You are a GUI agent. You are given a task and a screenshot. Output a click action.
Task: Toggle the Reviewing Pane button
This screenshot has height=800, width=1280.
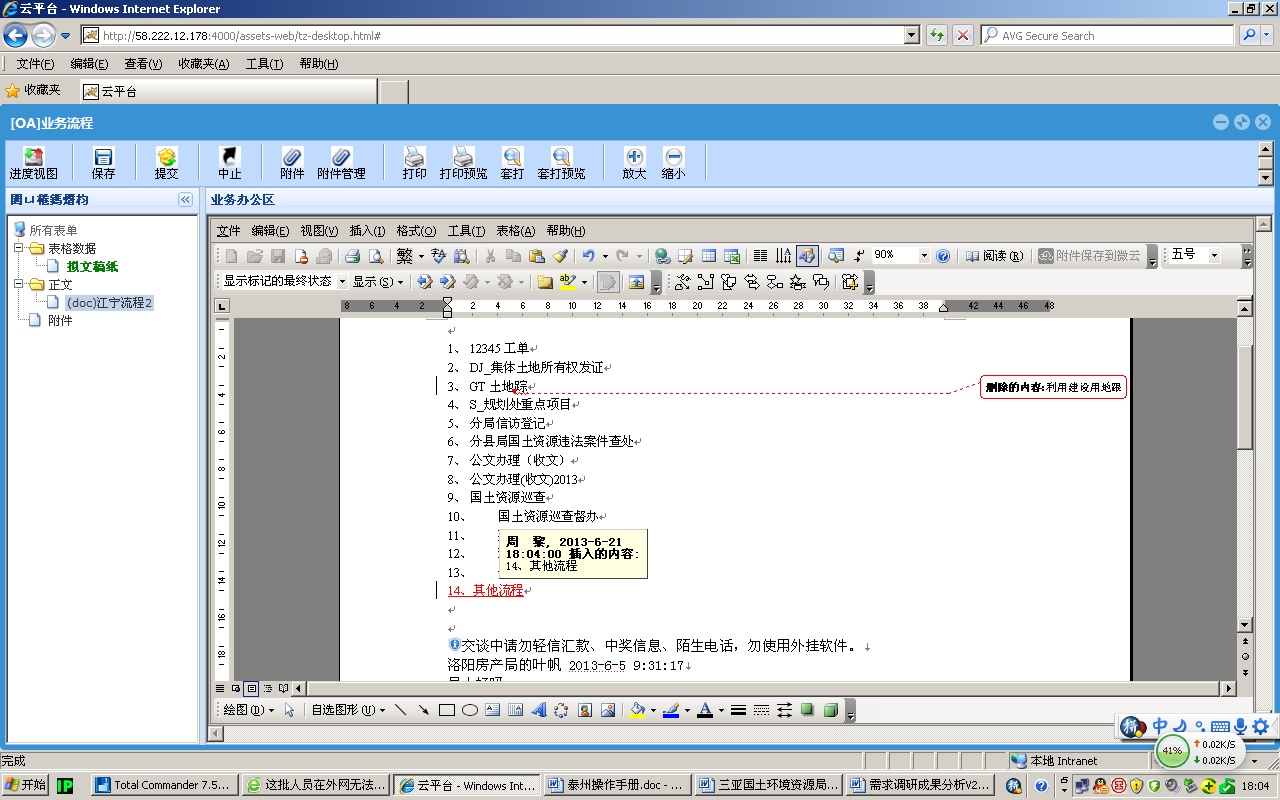(x=635, y=282)
